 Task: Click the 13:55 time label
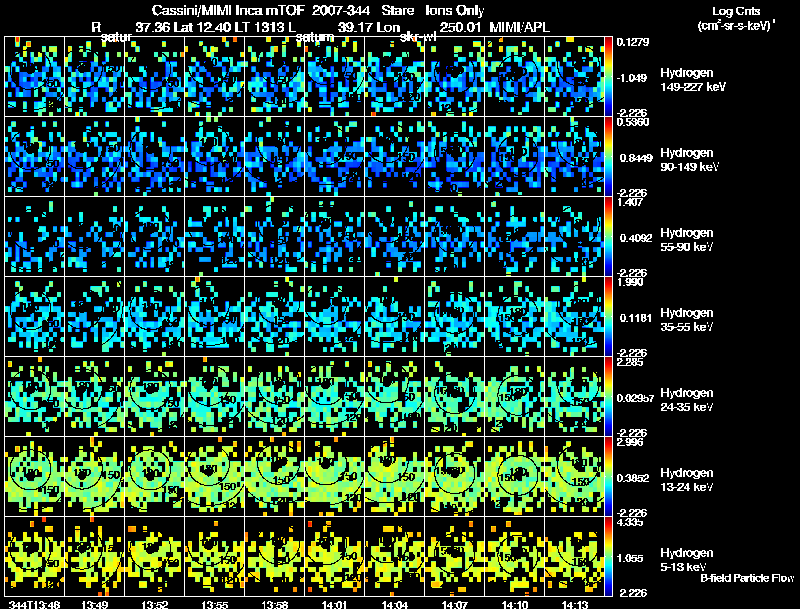click(x=215, y=604)
